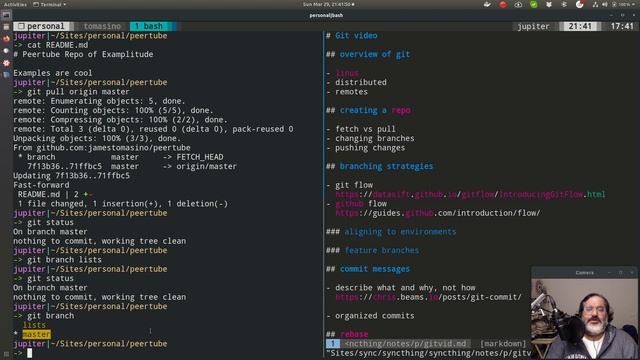Image resolution: width=640 pixels, height=360 pixels.
Task: Click the chris.beams.io git-commit URL
Action: (x=428, y=297)
